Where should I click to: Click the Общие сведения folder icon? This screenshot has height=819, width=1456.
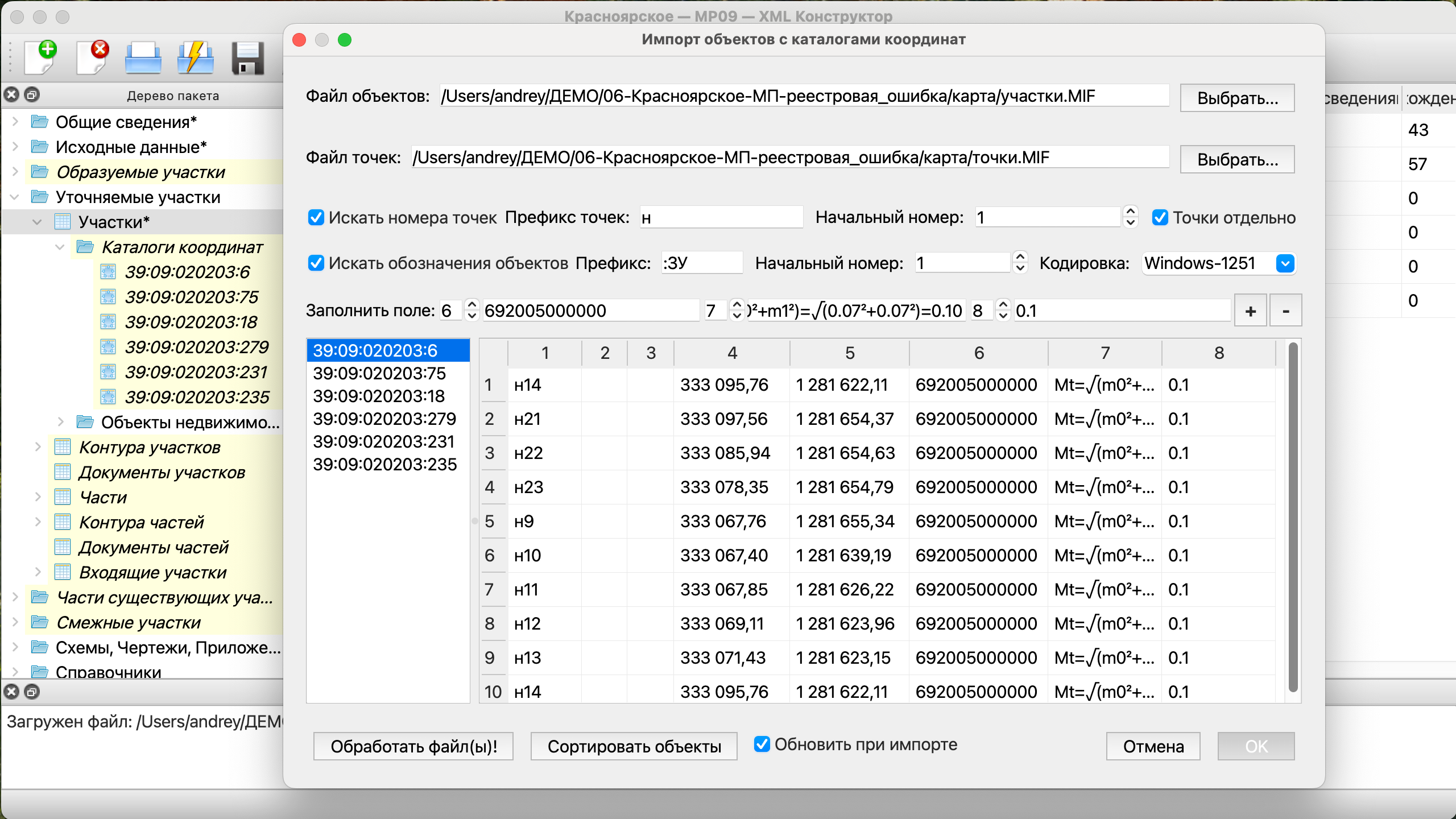coord(39,122)
